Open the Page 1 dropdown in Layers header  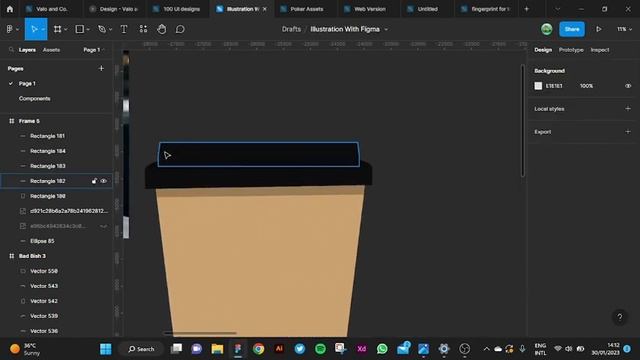point(94,50)
